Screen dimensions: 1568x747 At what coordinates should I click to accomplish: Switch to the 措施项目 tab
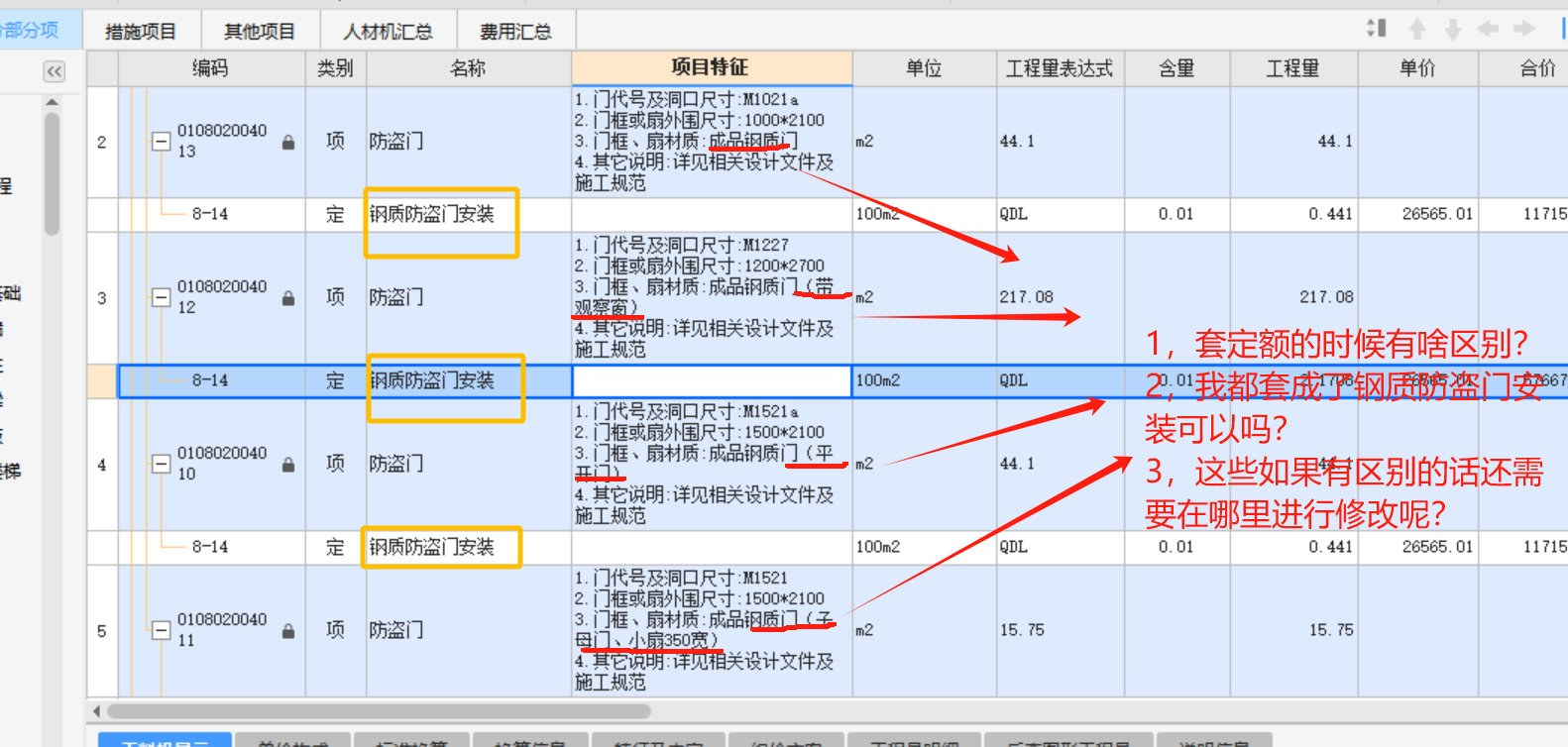(x=141, y=32)
